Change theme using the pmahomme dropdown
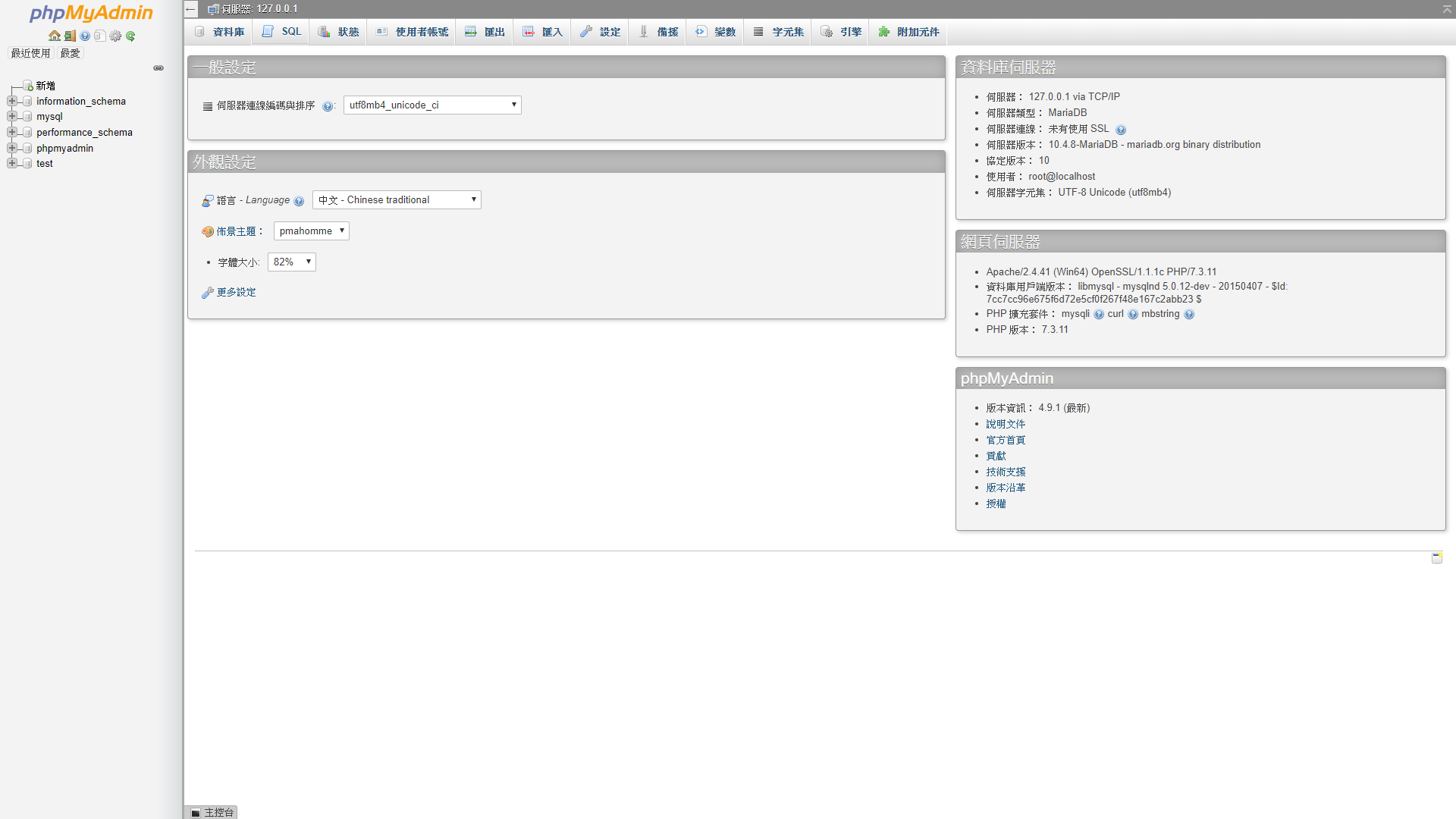Viewport: 1456px width, 819px height. [311, 231]
